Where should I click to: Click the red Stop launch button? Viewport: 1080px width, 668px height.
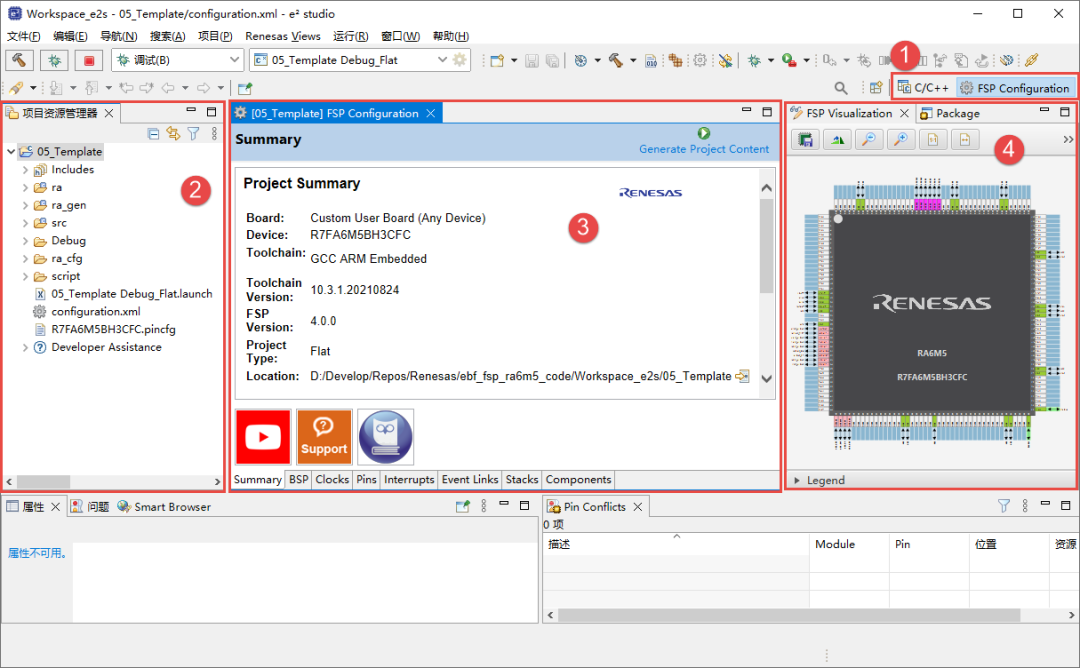coord(89,61)
